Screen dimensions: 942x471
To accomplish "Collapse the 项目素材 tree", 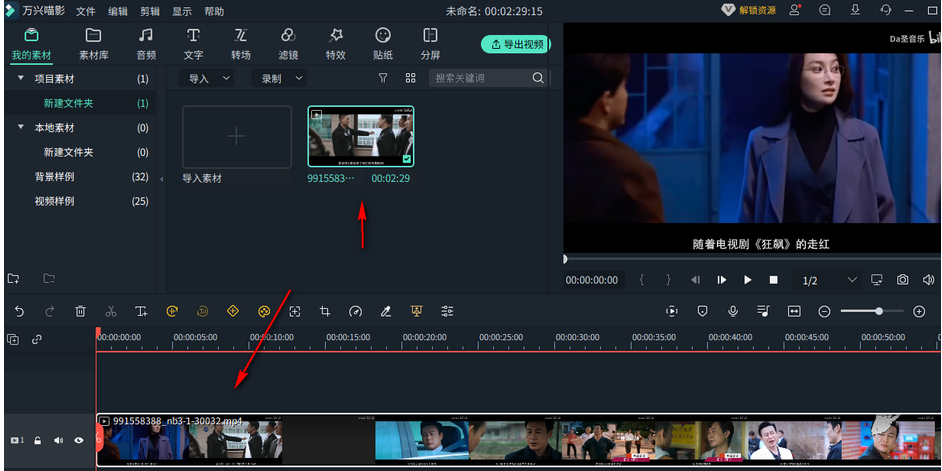I will click(20, 78).
